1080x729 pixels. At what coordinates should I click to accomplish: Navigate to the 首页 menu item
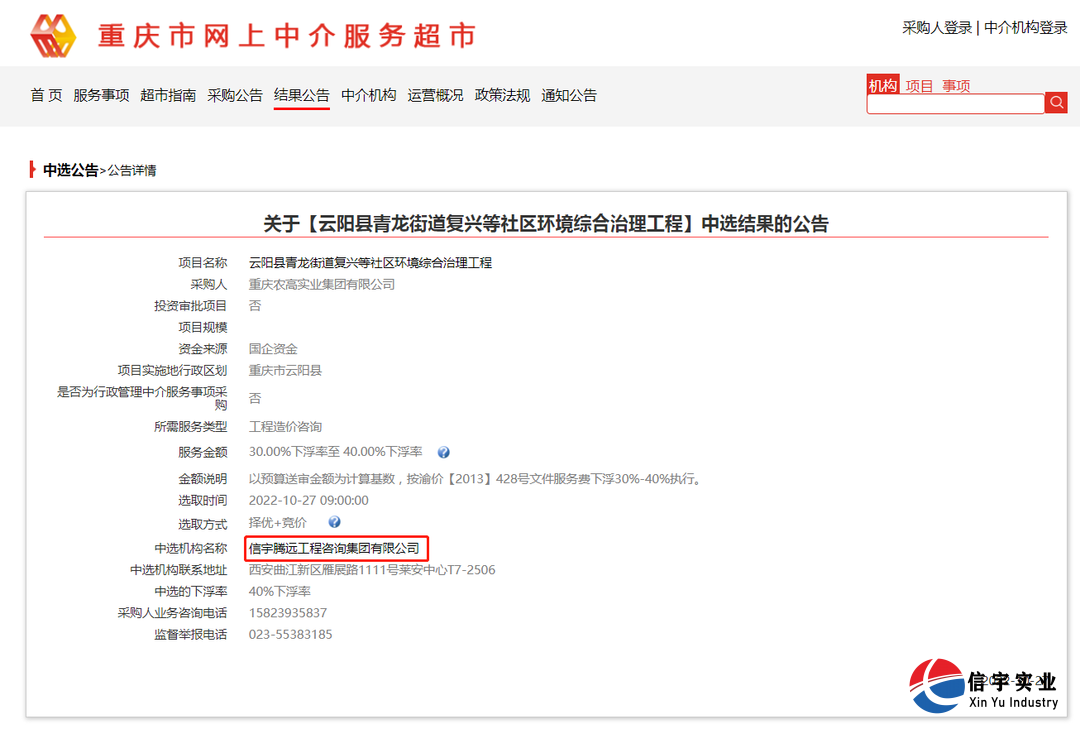[x=45, y=95]
